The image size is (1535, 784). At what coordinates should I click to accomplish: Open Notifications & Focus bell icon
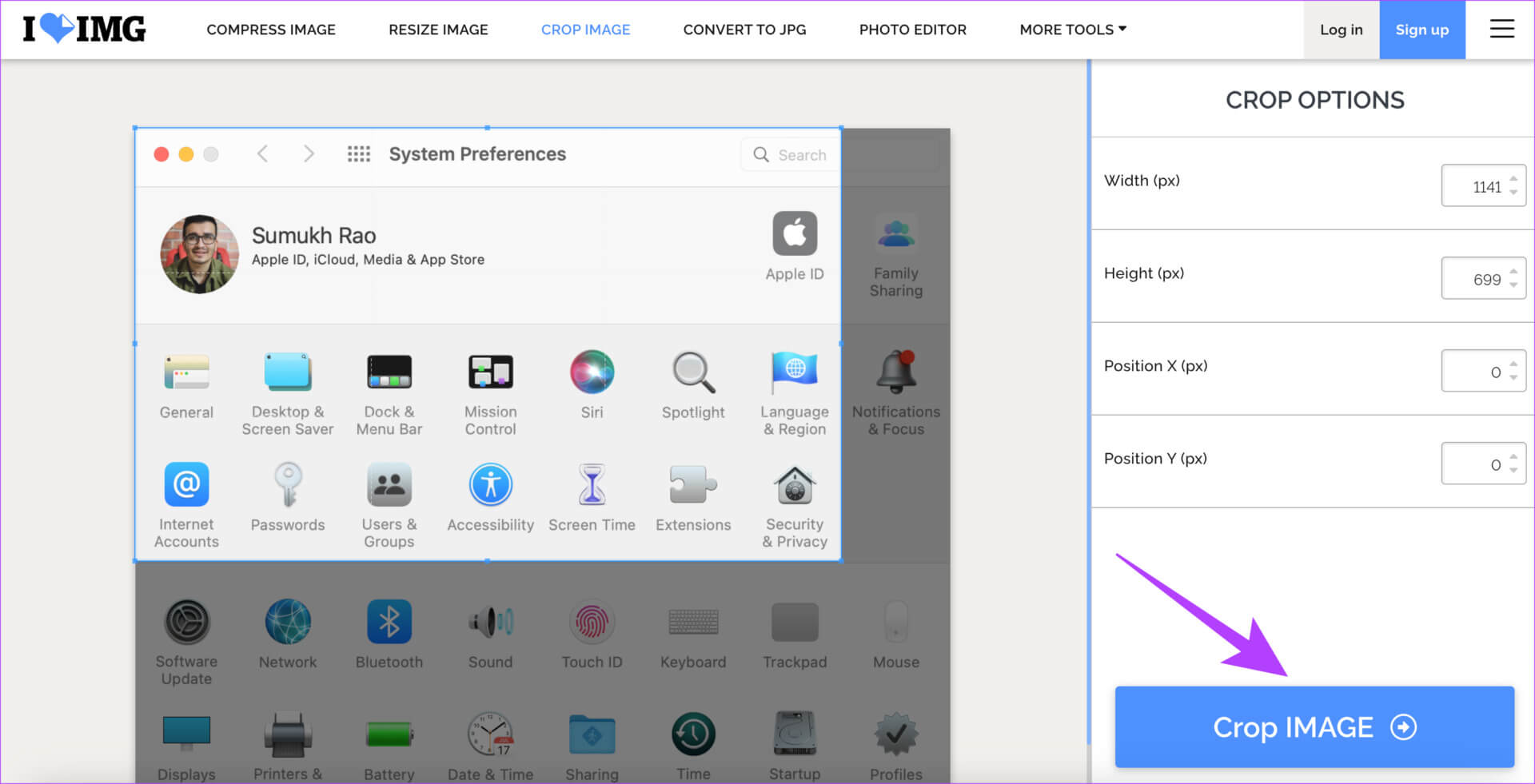896,372
